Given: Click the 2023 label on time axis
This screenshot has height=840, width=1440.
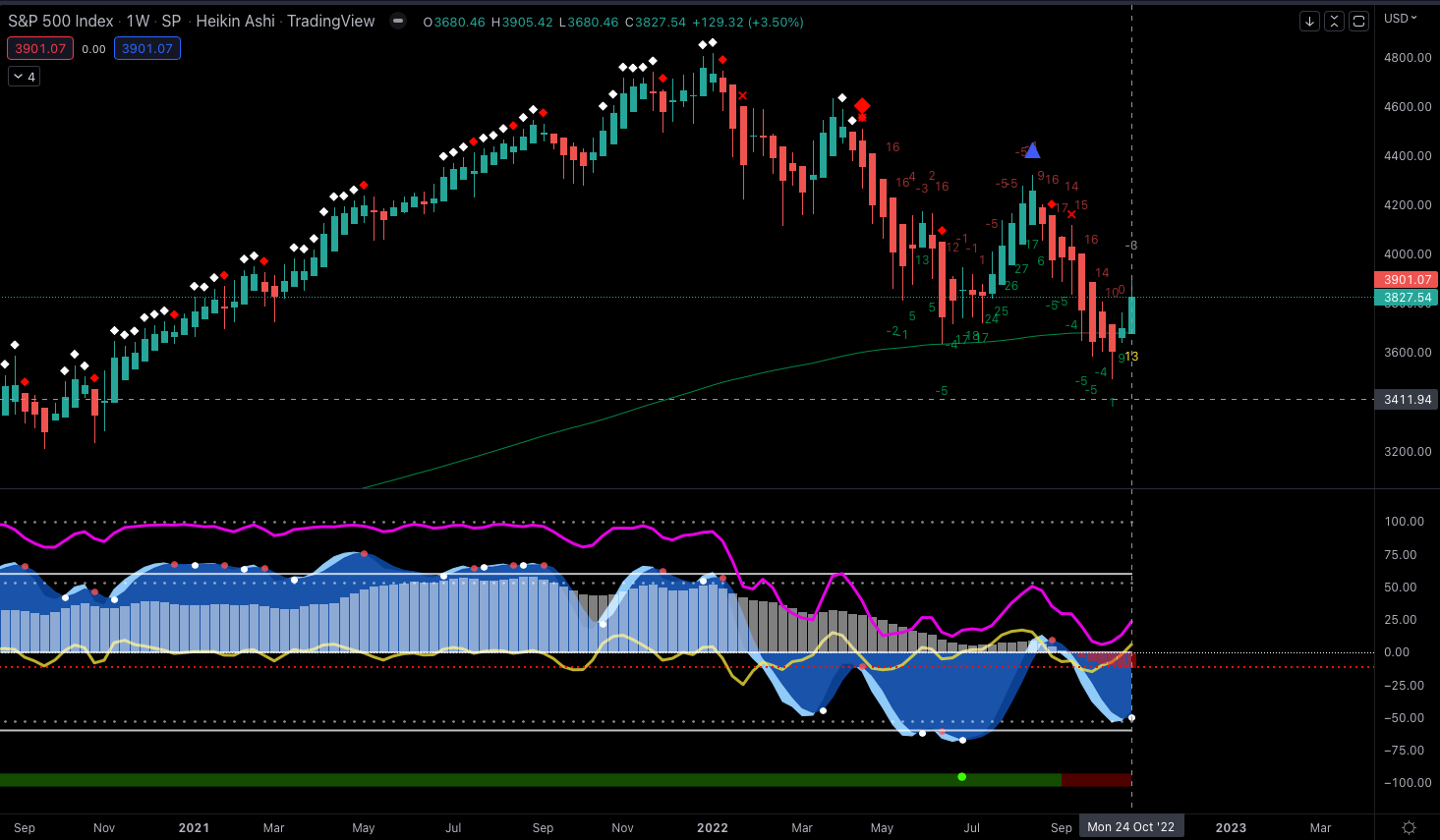Looking at the screenshot, I should pos(1231,828).
